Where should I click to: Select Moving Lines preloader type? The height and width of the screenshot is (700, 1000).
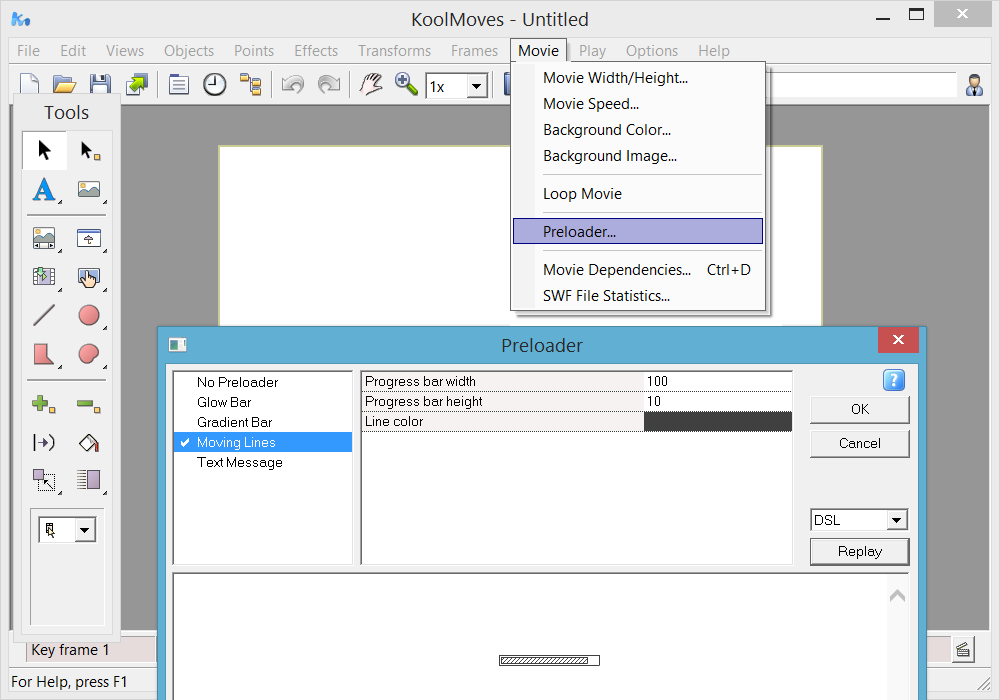point(263,442)
